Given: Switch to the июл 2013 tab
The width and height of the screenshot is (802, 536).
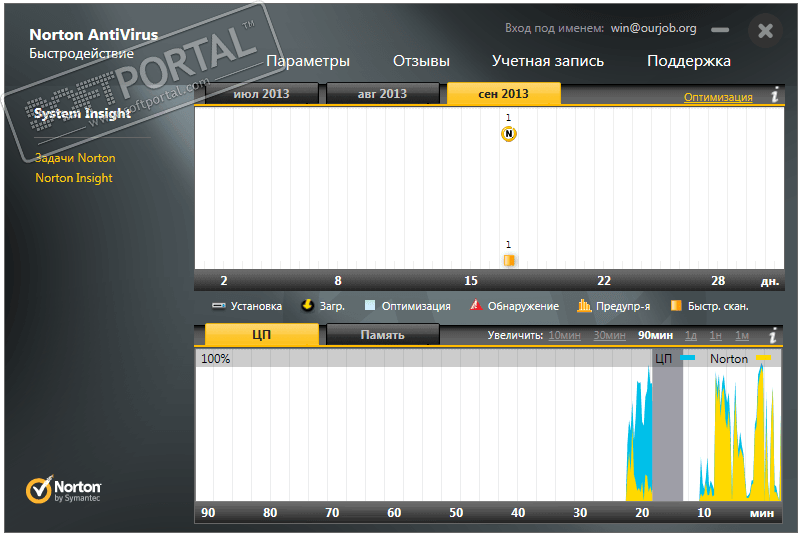Looking at the screenshot, I should 261,94.
